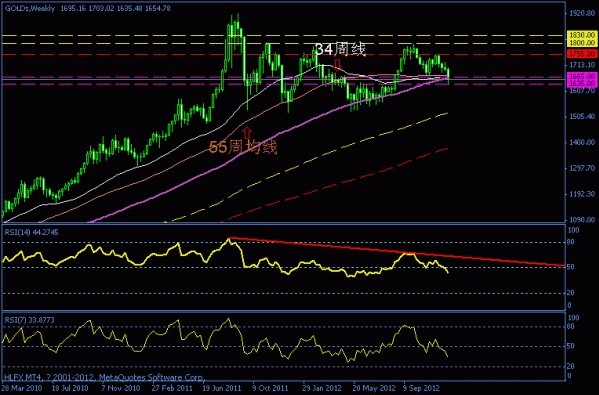
Task: Click the MetaQuotes Software Corp. copyright text
Action: (x=152, y=377)
